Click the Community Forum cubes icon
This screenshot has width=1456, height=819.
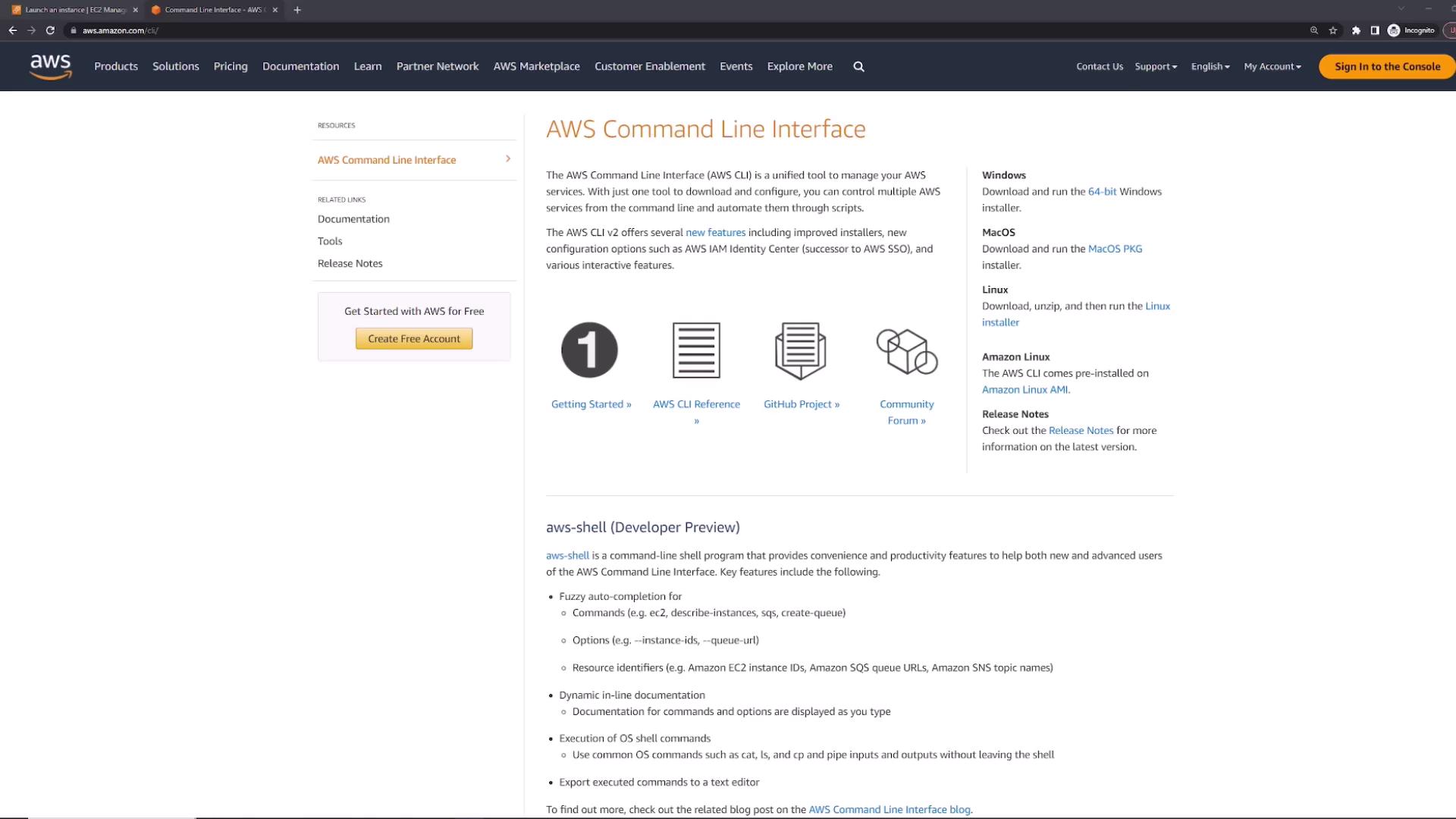tap(907, 352)
